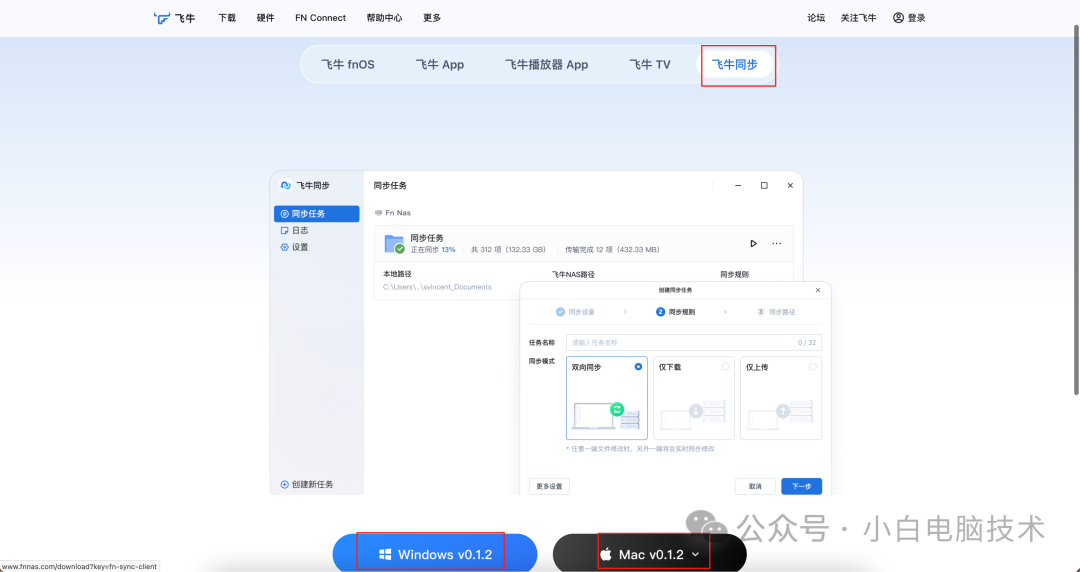
Task: Click the 飞牛同步 app logo icon
Action: tap(286, 185)
